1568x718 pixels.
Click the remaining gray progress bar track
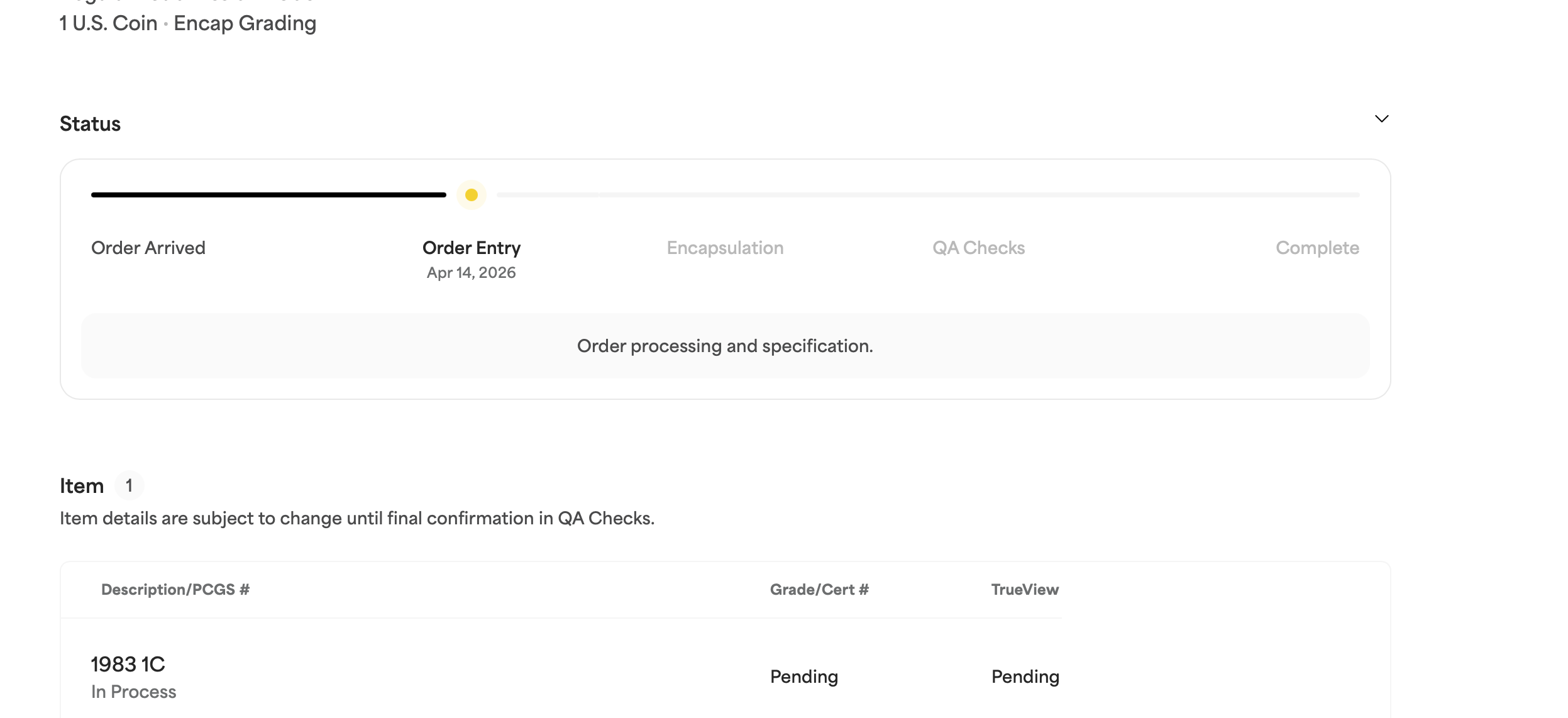tap(927, 195)
